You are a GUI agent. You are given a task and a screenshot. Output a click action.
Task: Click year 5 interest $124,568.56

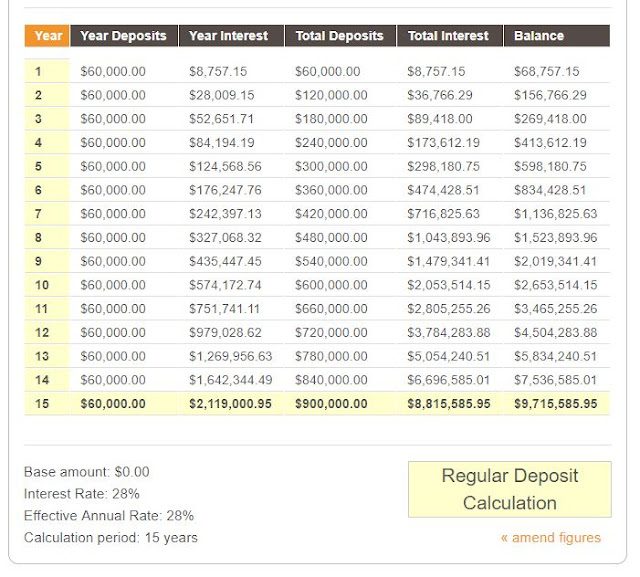(225, 167)
